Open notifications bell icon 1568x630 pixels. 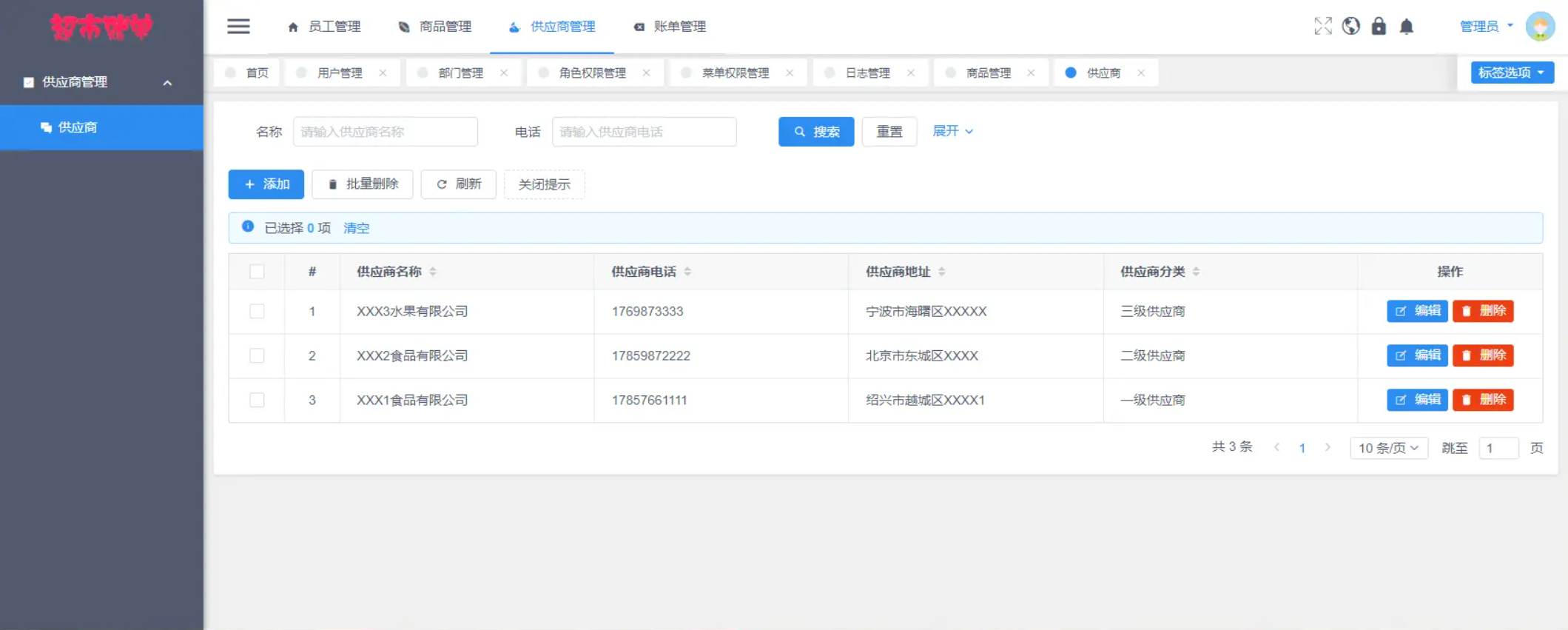(x=1407, y=27)
